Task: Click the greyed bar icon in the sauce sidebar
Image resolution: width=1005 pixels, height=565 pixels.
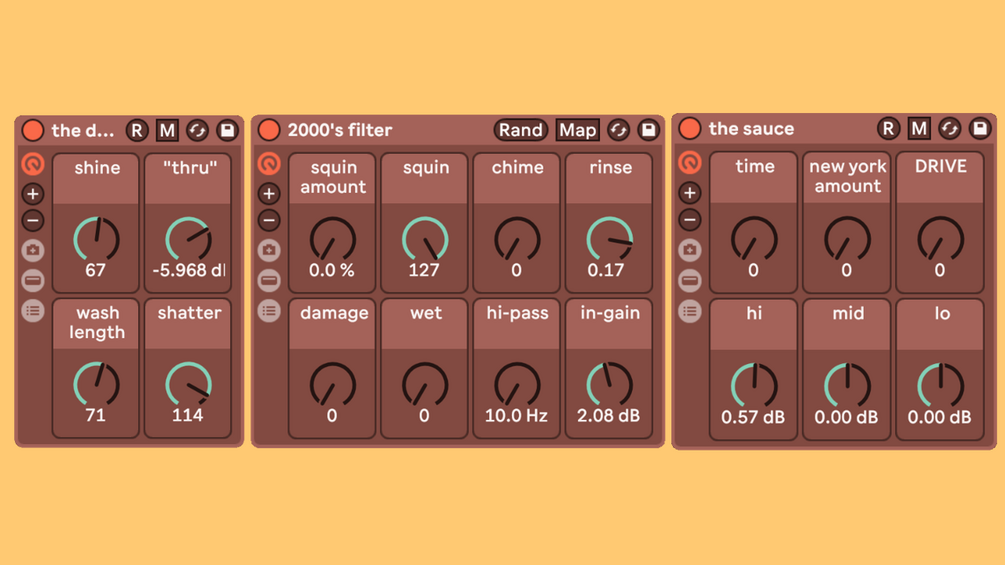Action: [690, 280]
